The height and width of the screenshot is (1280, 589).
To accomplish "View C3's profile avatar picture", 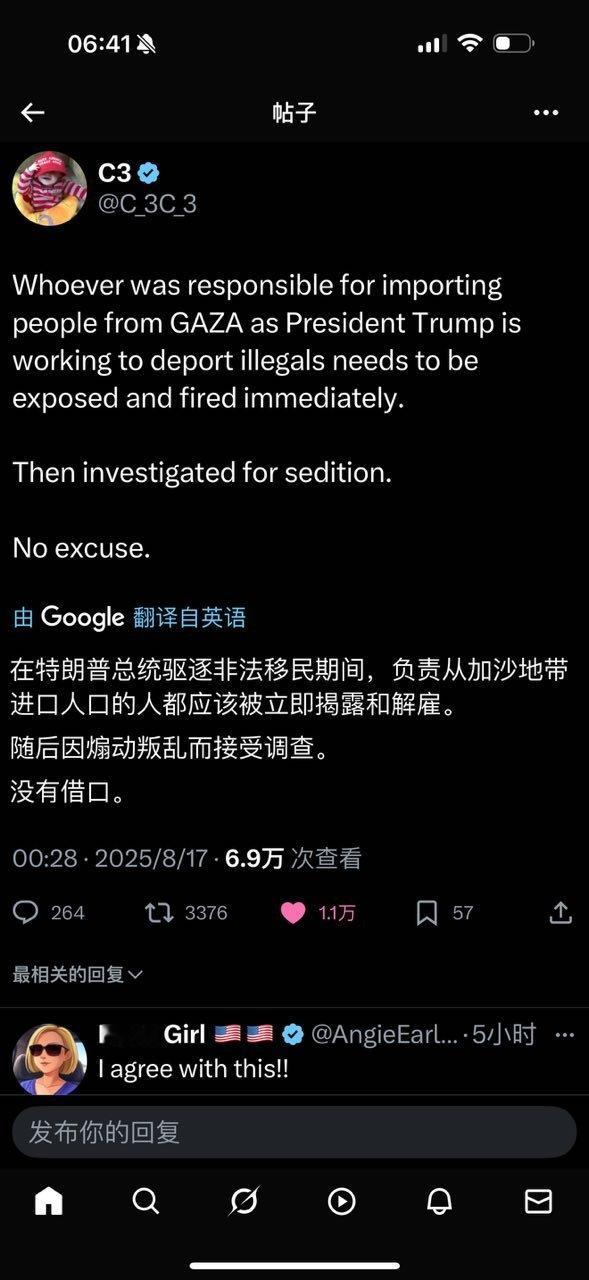I will tap(50, 189).
